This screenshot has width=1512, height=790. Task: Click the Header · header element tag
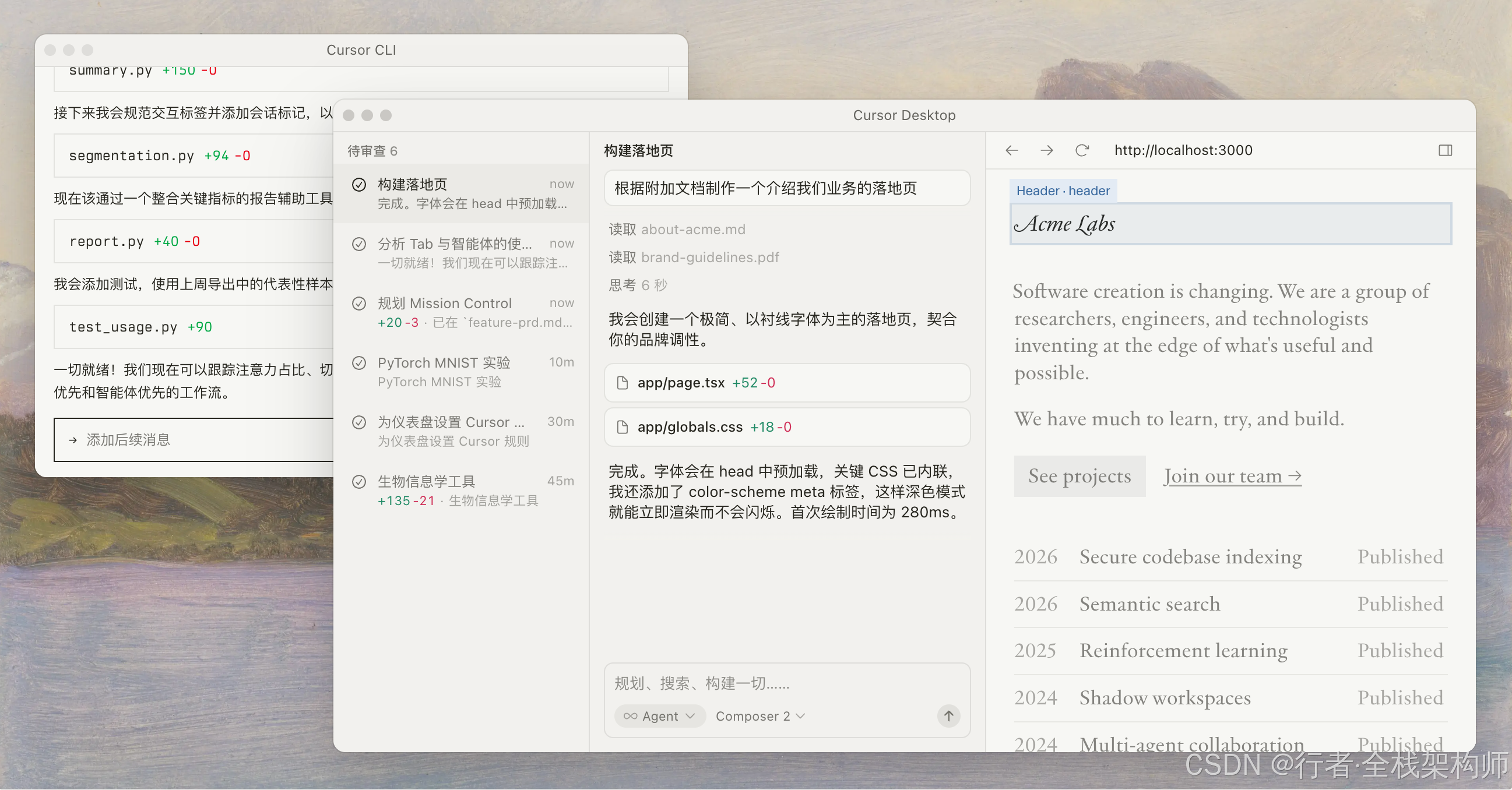[x=1063, y=191]
